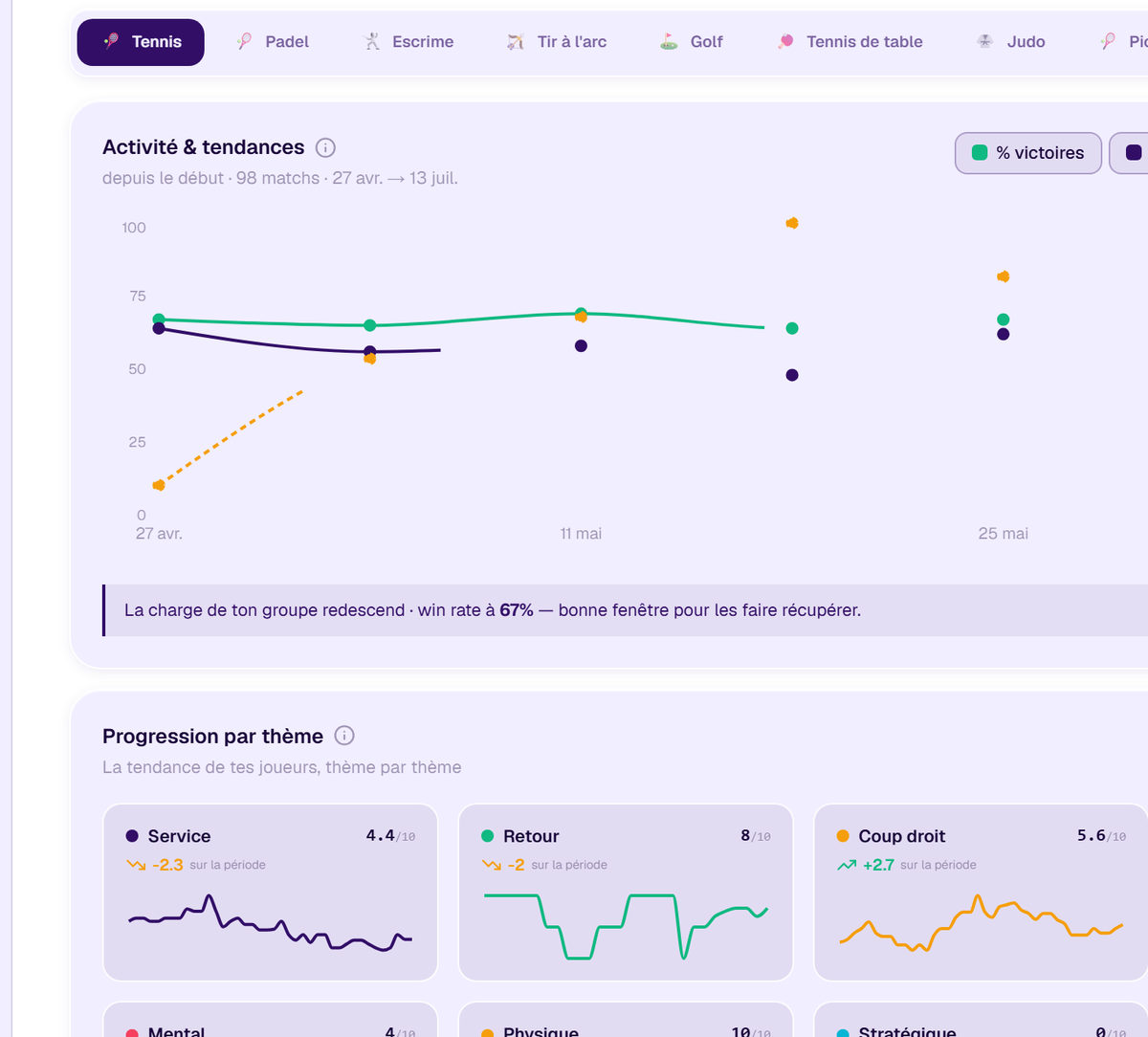Switch to the Judo tab
The image size is (1148, 1037).
[1011, 42]
